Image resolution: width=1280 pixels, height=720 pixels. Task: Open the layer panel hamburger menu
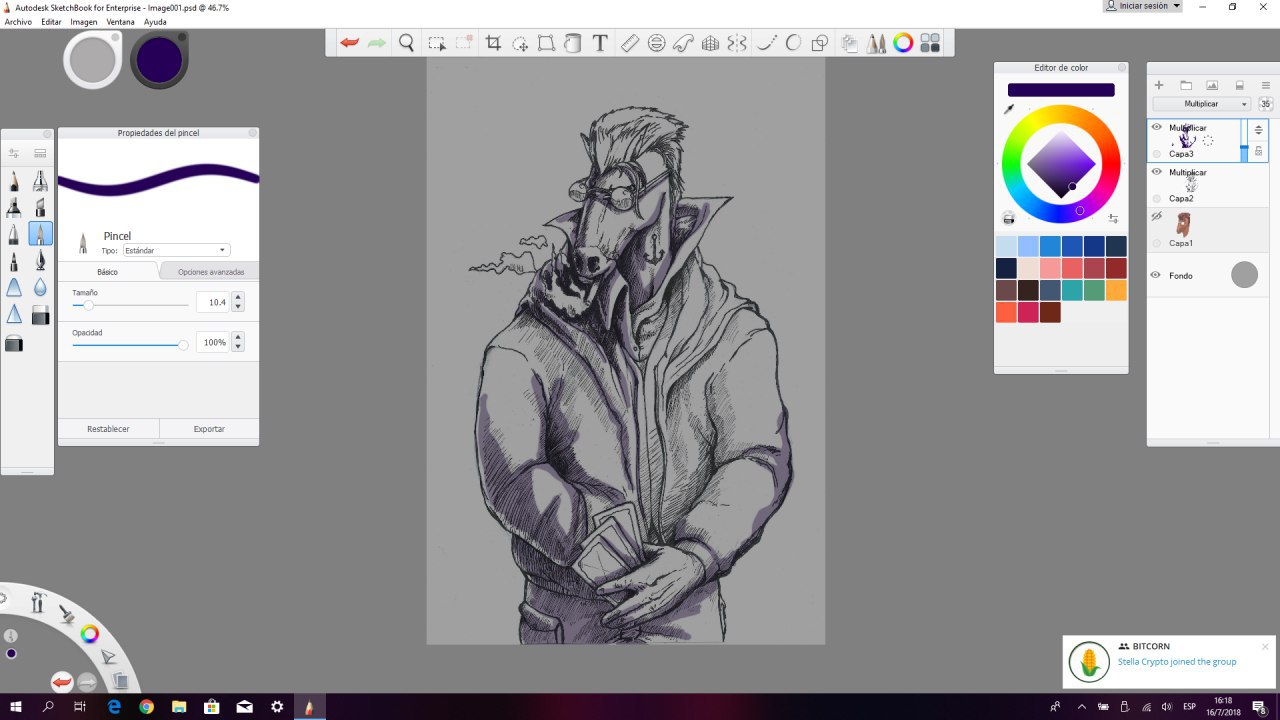[1265, 86]
